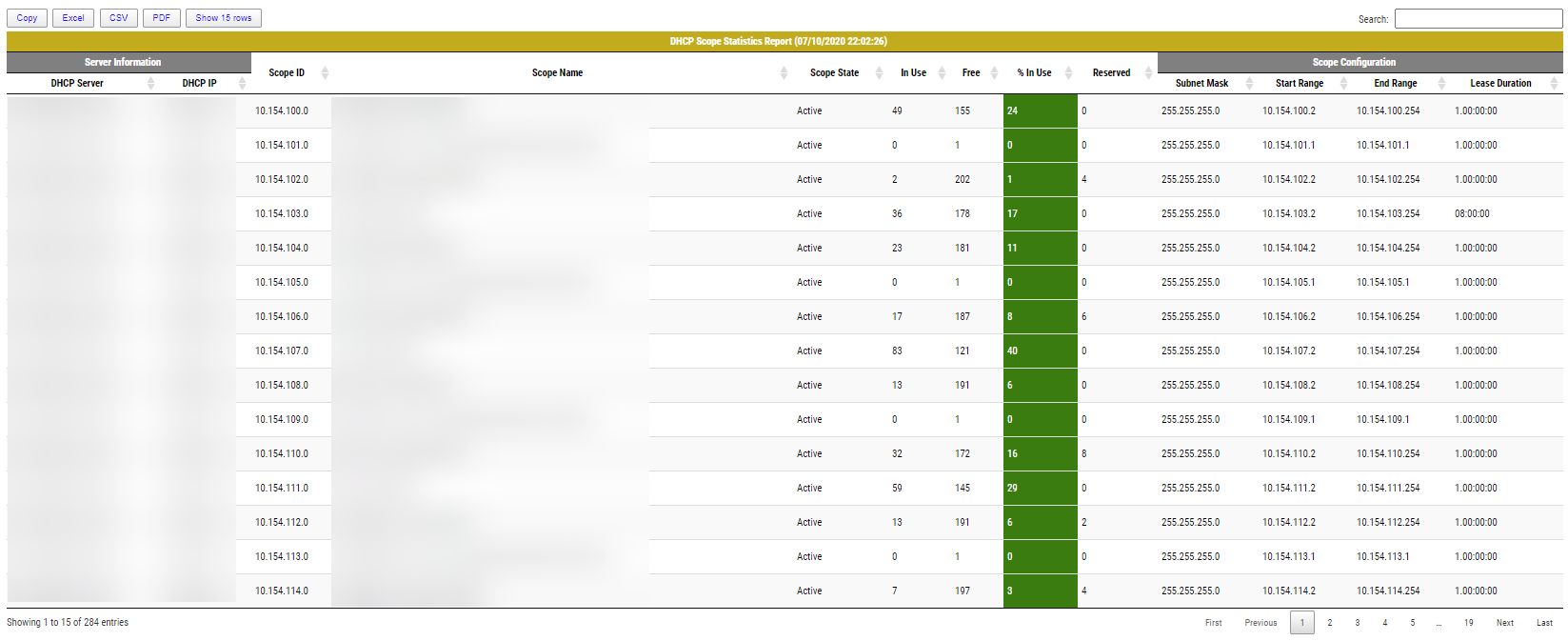This screenshot has width=1568, height=641.
Task: Click the Free column sort arrows
Action: (x=994, y=73)
